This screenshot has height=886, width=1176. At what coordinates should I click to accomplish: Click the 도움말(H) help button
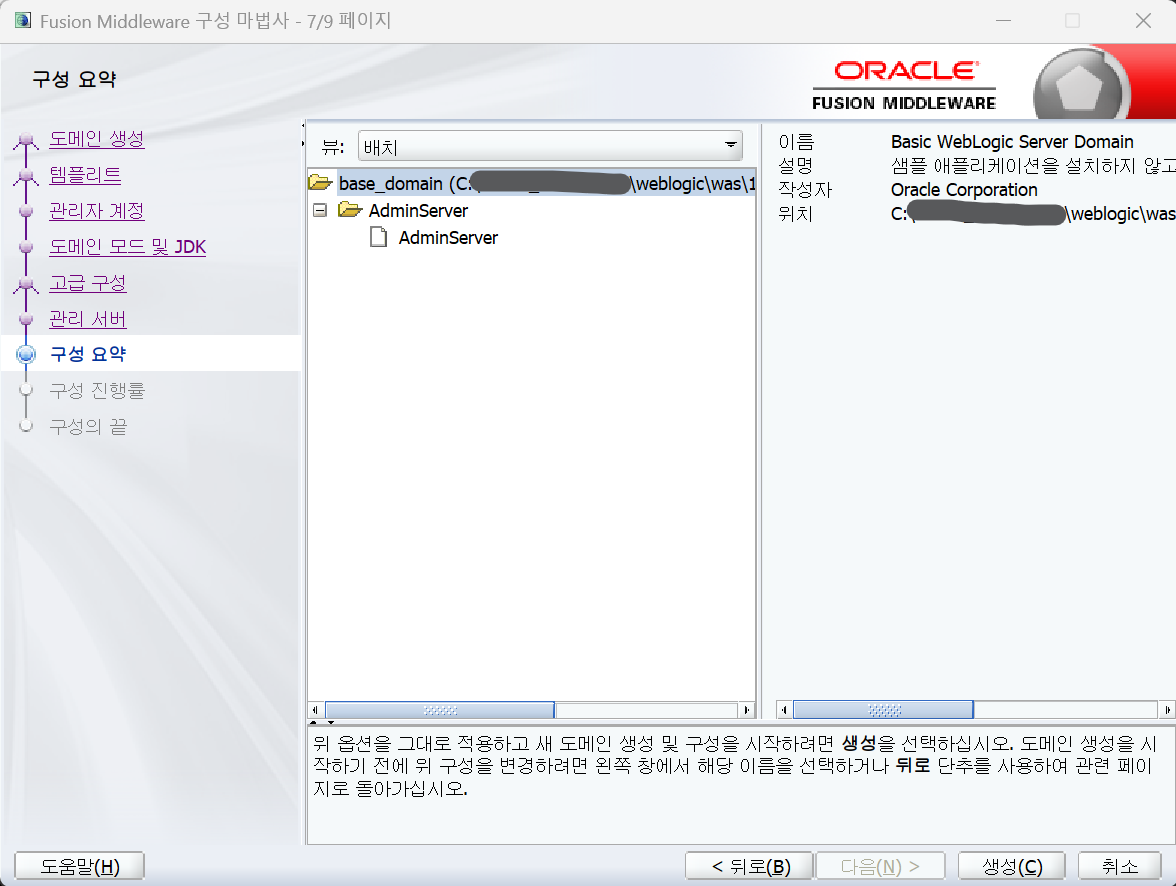click(80, 866)
